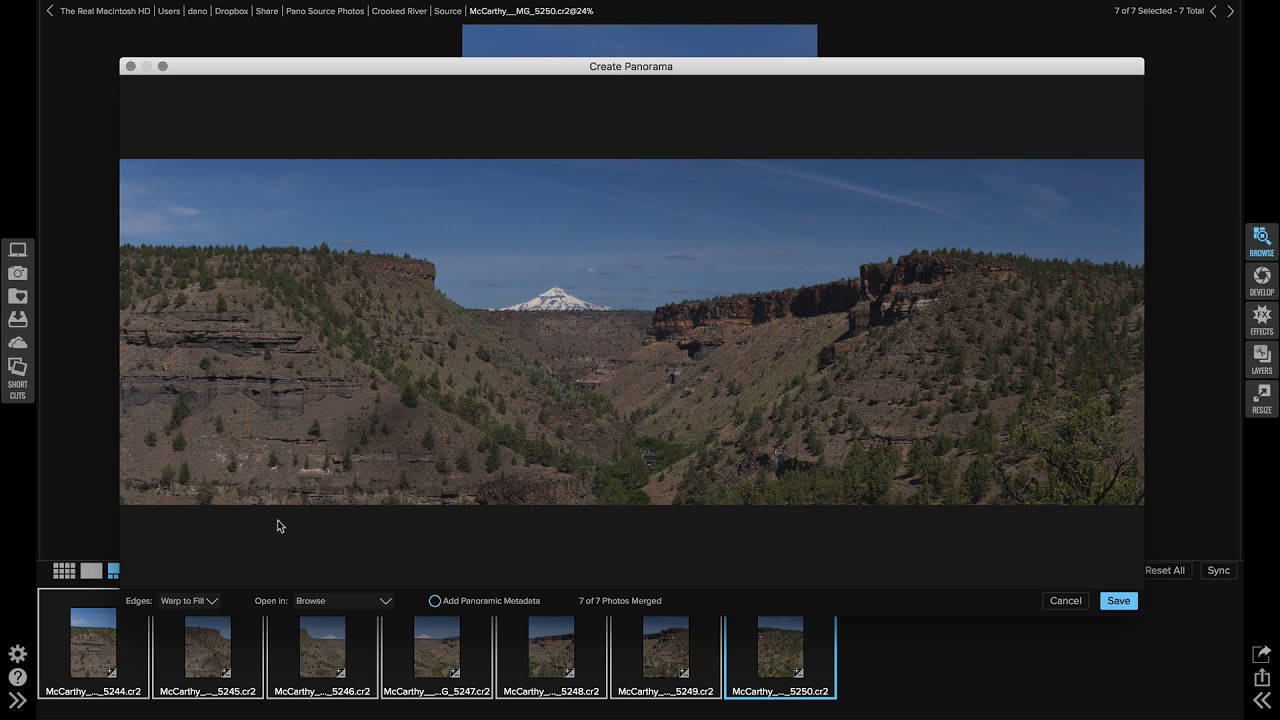Navigate to Source folder in path bar
The width and height of the screenshot is (1280, 720).
448,11
